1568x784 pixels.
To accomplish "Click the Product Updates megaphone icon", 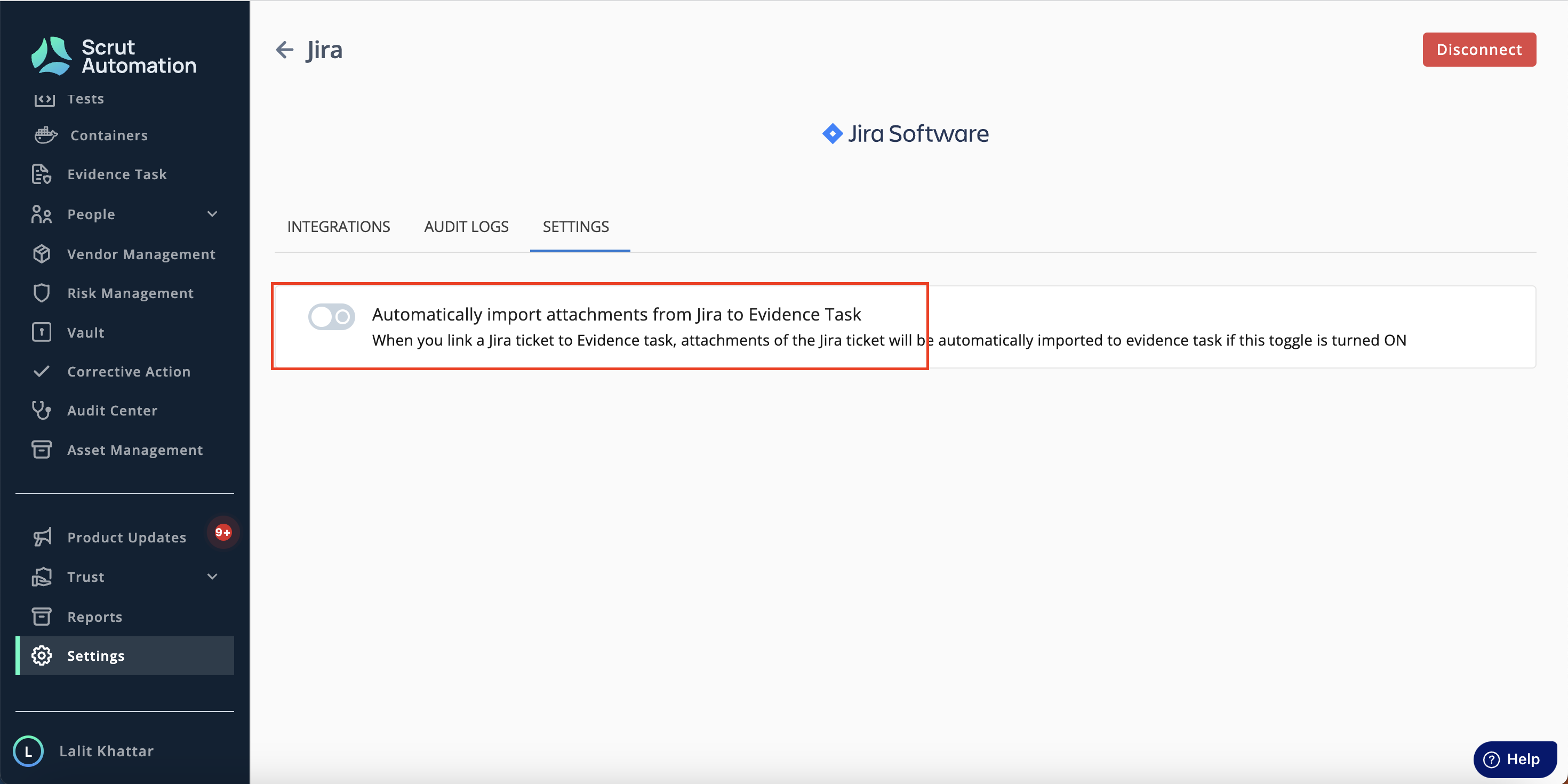I will (42, 537).
